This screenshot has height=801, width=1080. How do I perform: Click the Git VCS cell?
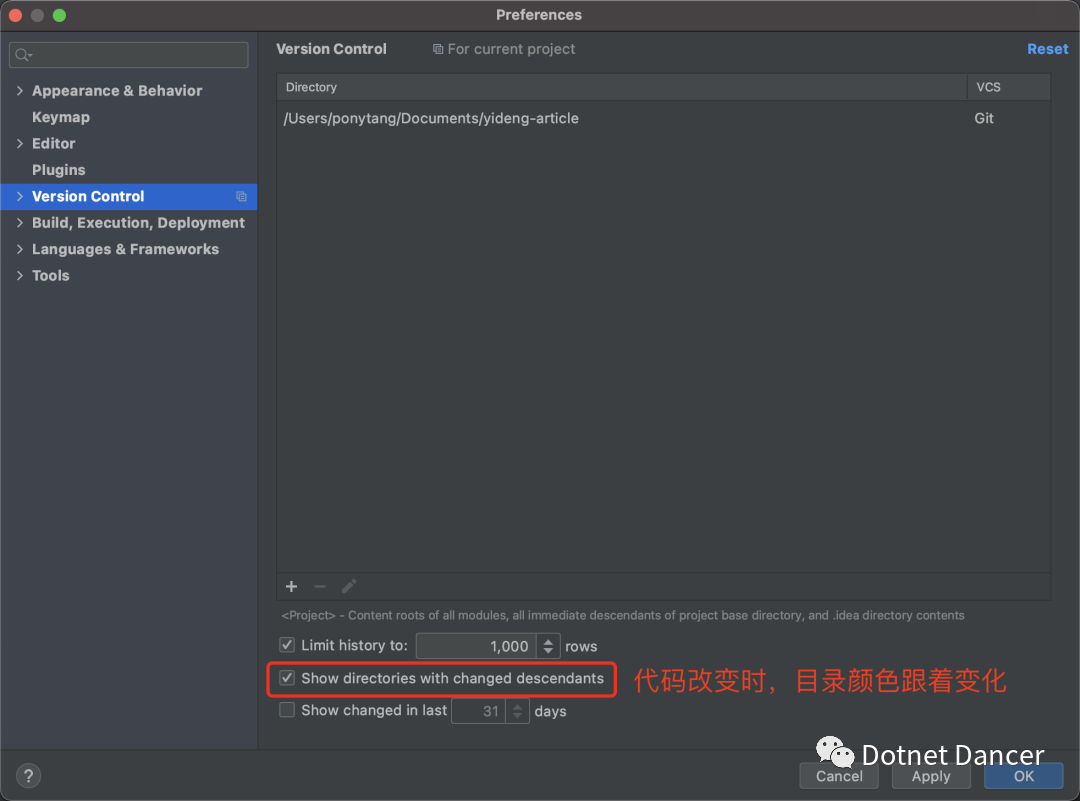[x=984, y=118]
